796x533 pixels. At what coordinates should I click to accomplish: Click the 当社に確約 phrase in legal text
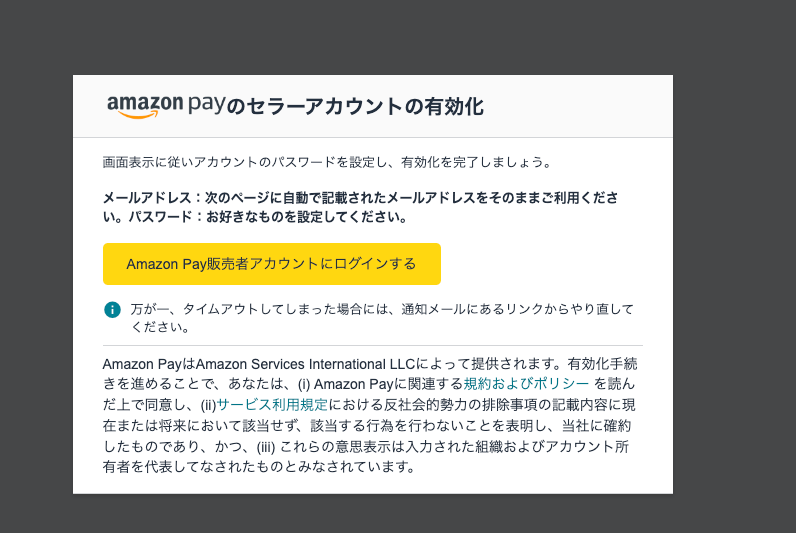(602, 425)
